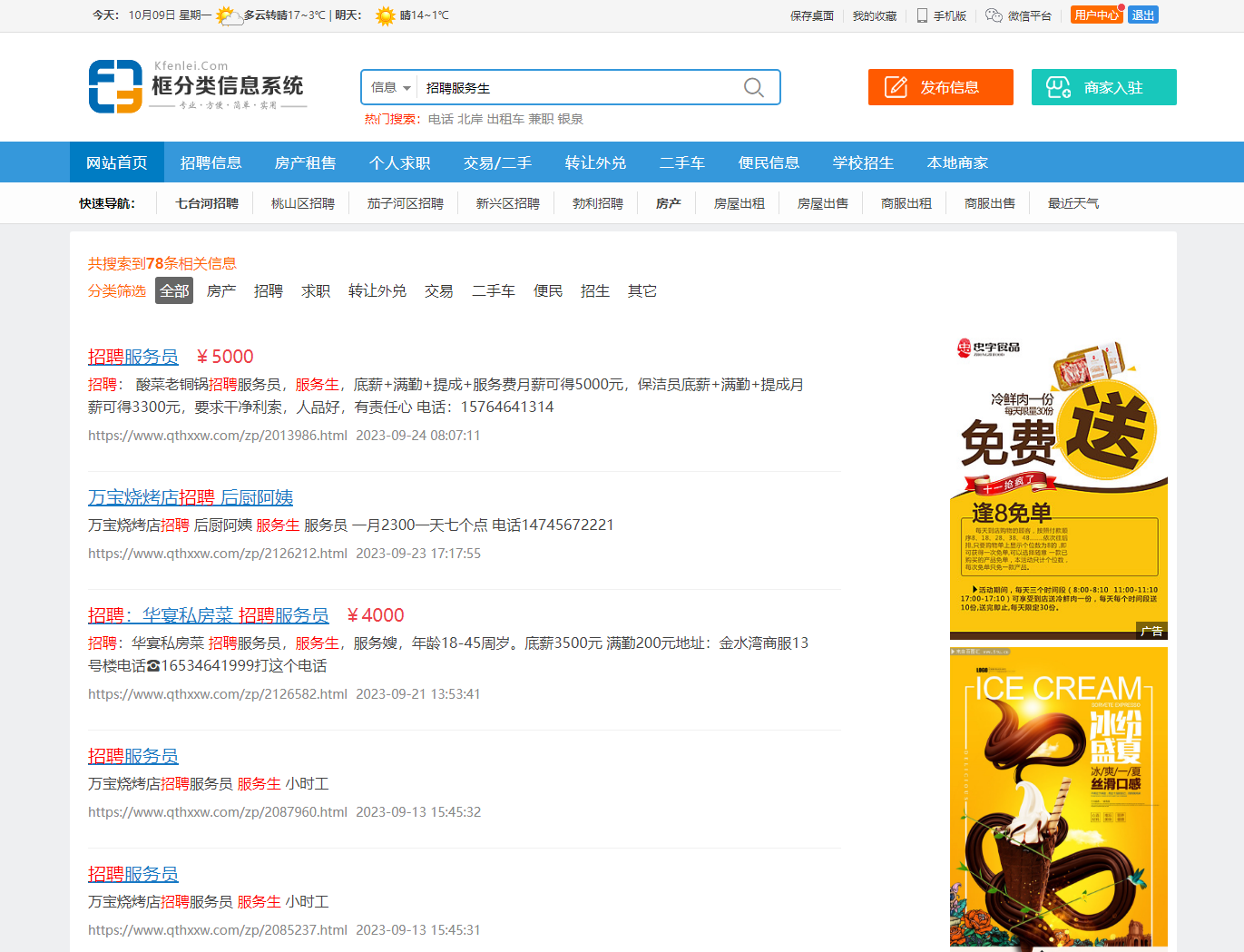Go to 房产租售 in main navigation
1244x952 pixels.
click(x=305, y=162)
